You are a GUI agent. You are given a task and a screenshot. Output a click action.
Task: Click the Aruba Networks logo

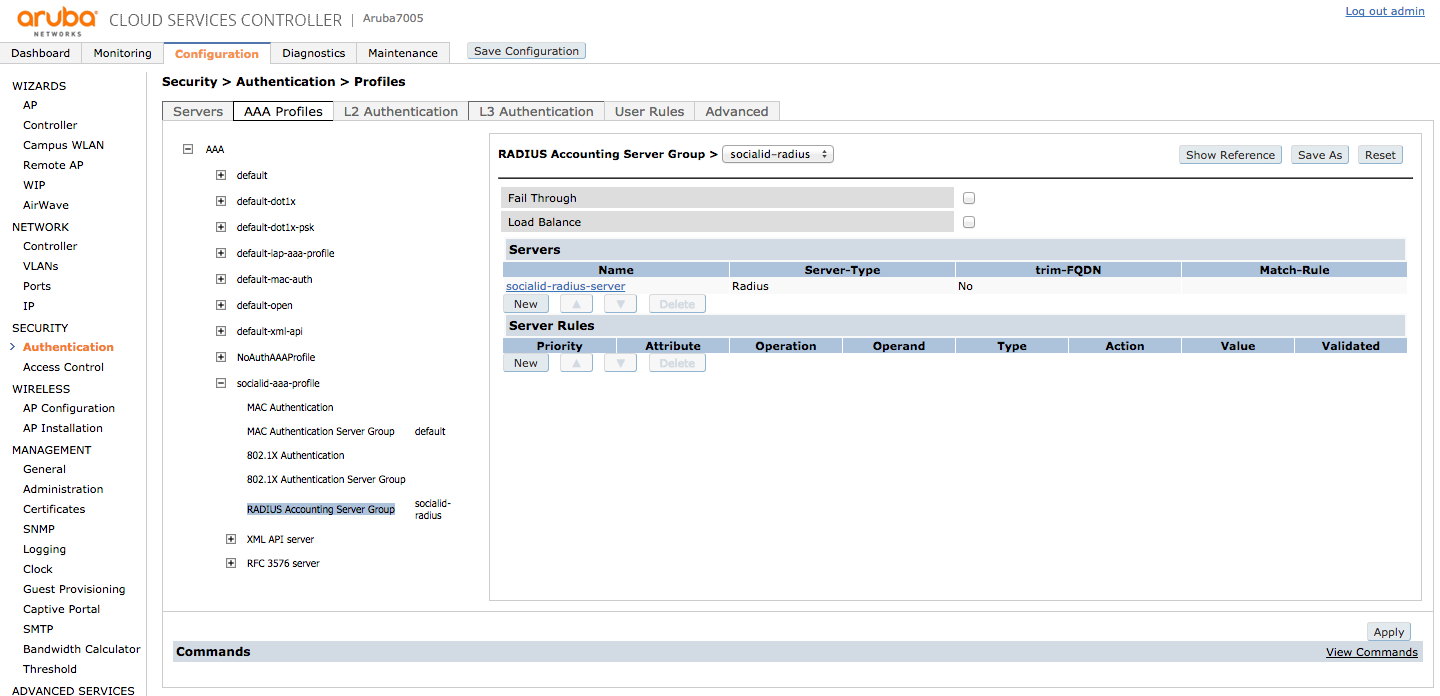(x=57, y=21)
